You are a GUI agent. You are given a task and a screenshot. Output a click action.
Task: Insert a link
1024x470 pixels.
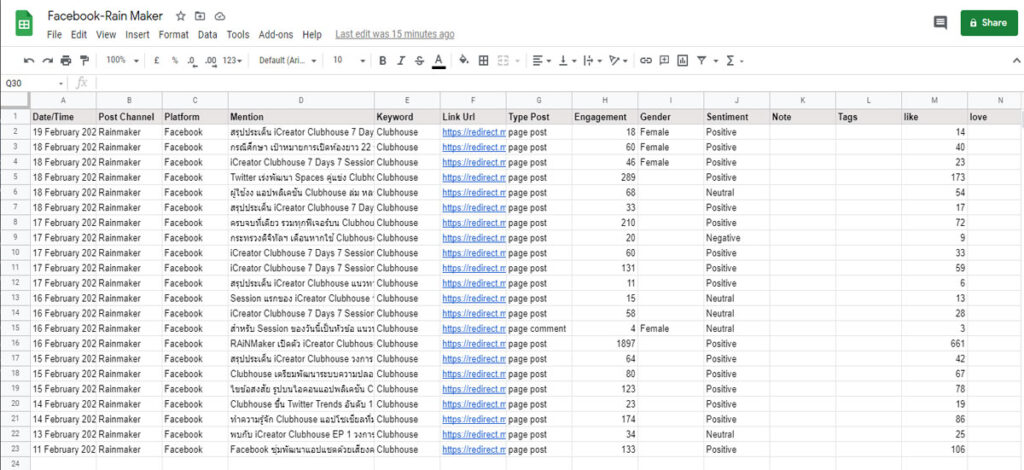646,61
